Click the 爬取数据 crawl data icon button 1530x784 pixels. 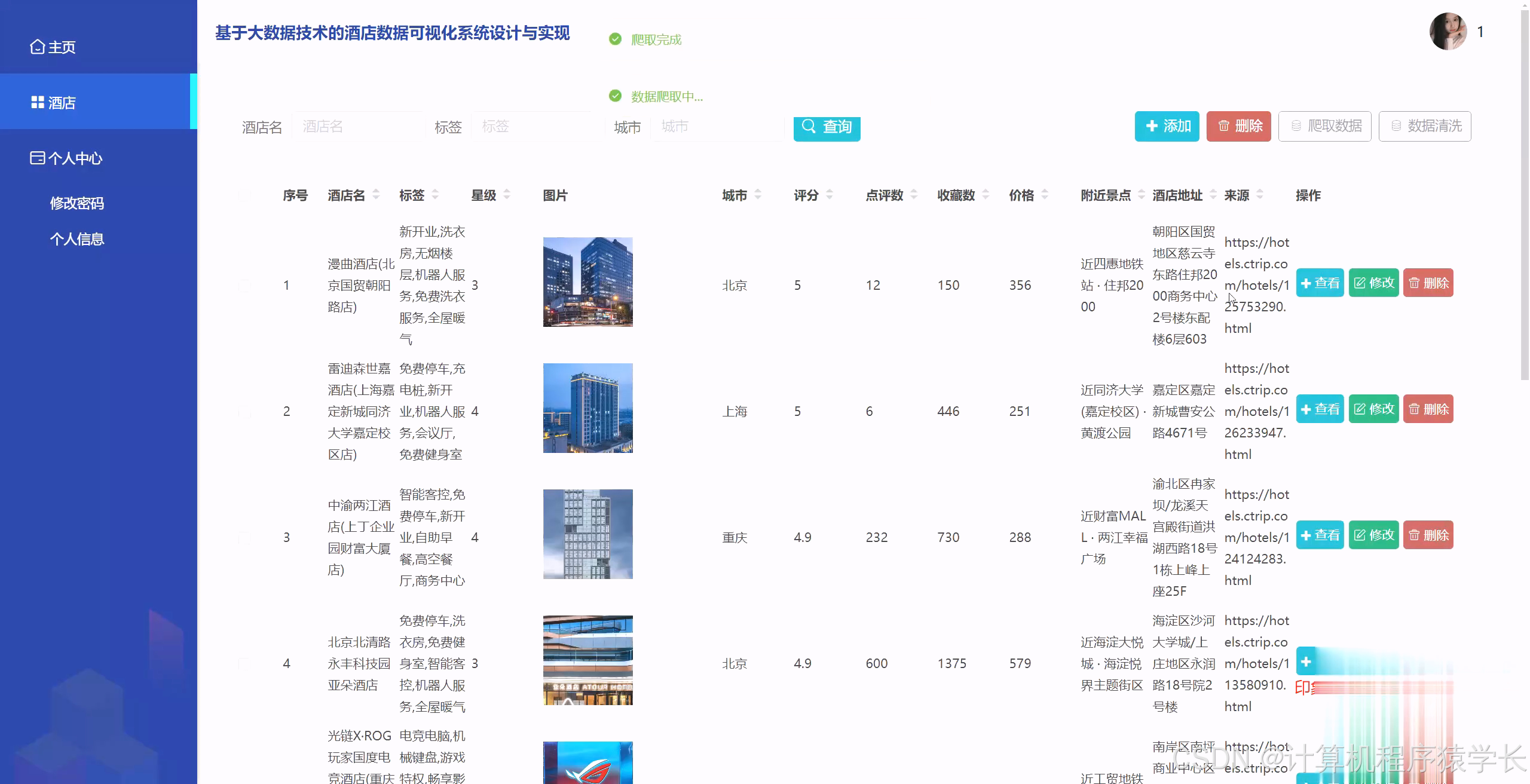click(1324, 126)
